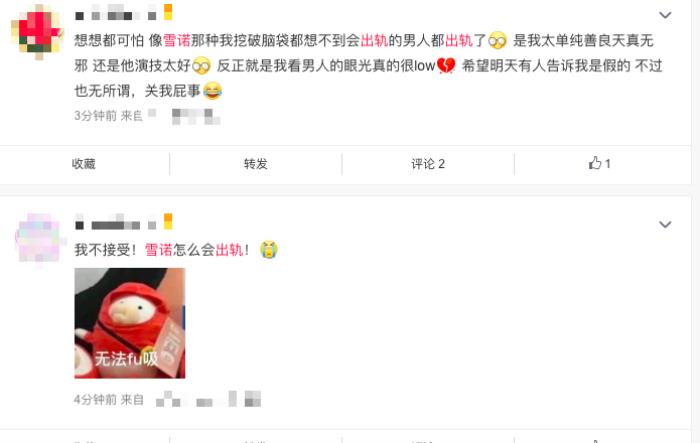Click the orange badge beside second username
The width and height of the screenshot is (700, 443).
click(x=168, y=222)
